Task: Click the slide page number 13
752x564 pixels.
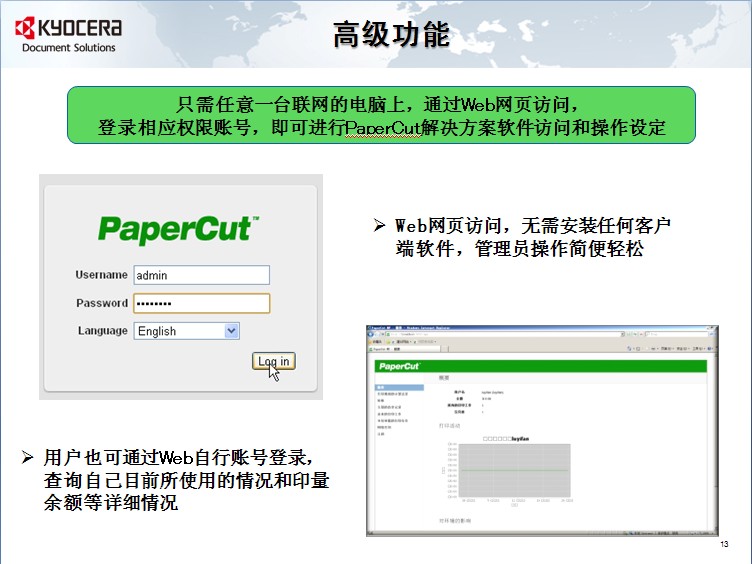Action: click(x=724, y=544)
